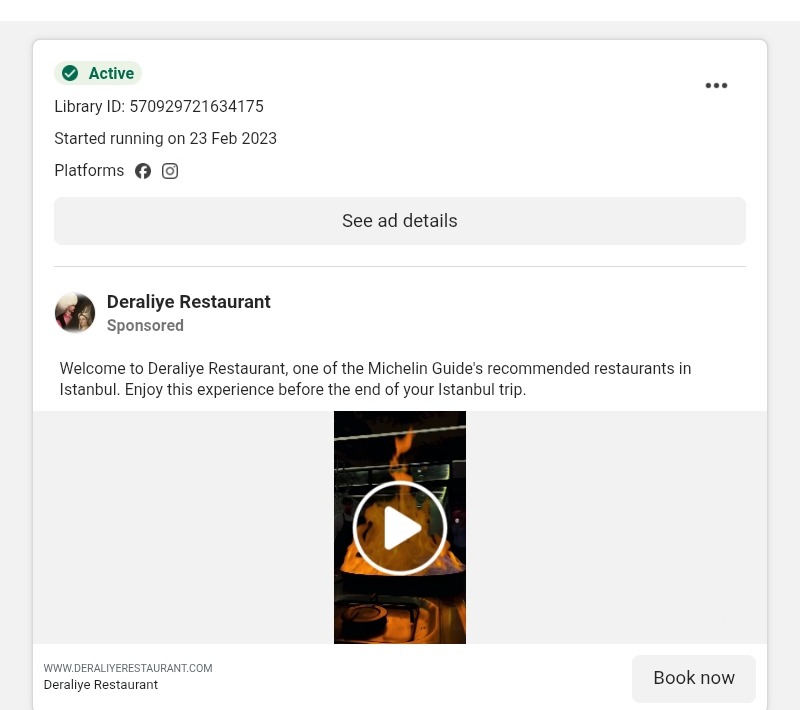Click the Active status label
Image resolution: width=800 pixels, height=710 pixels.
111,73
